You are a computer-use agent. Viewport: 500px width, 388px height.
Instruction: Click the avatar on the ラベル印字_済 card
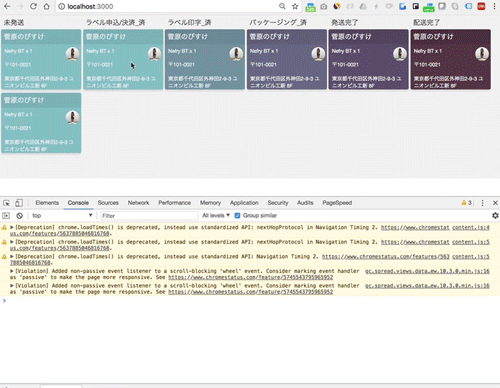[236, 54]
